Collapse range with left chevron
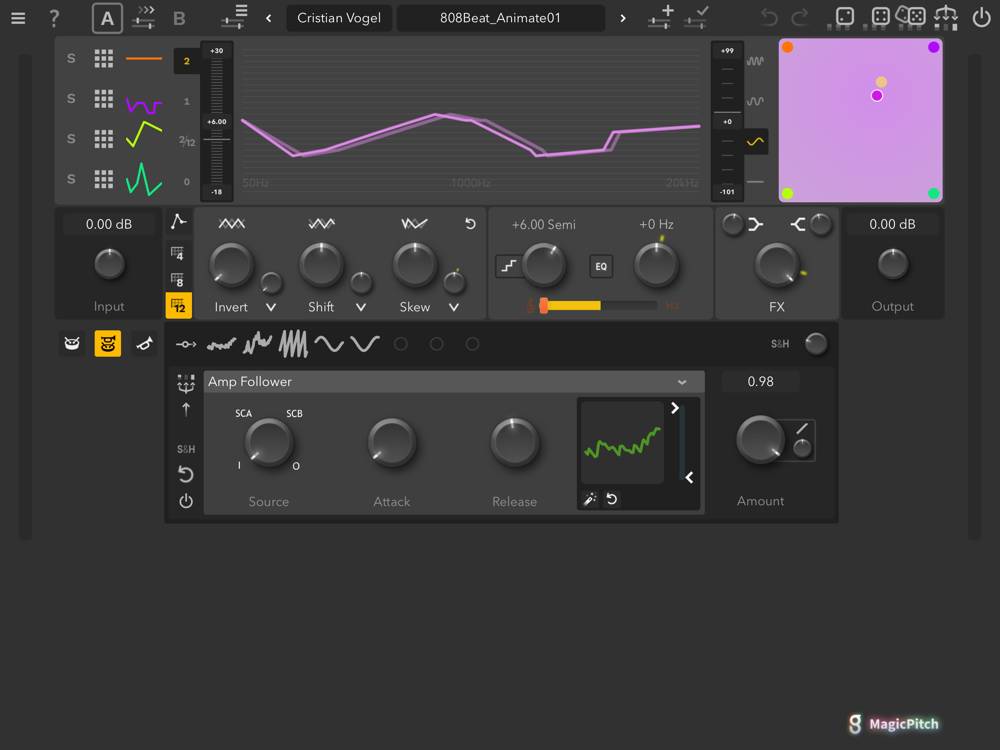Screen dimensions: 1000x750 click(689, 478)
